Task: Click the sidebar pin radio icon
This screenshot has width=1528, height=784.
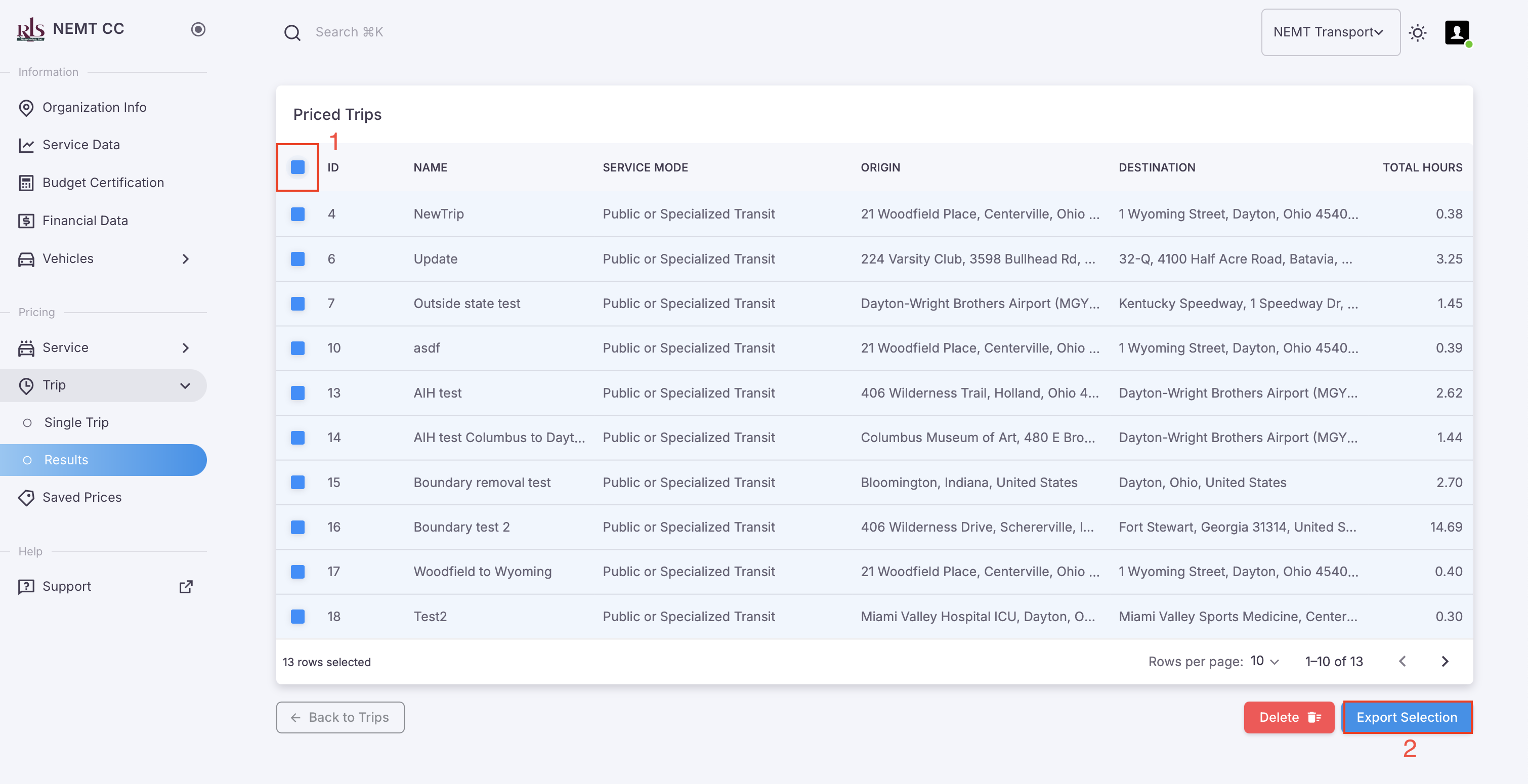Action: [x=198, y=29]
